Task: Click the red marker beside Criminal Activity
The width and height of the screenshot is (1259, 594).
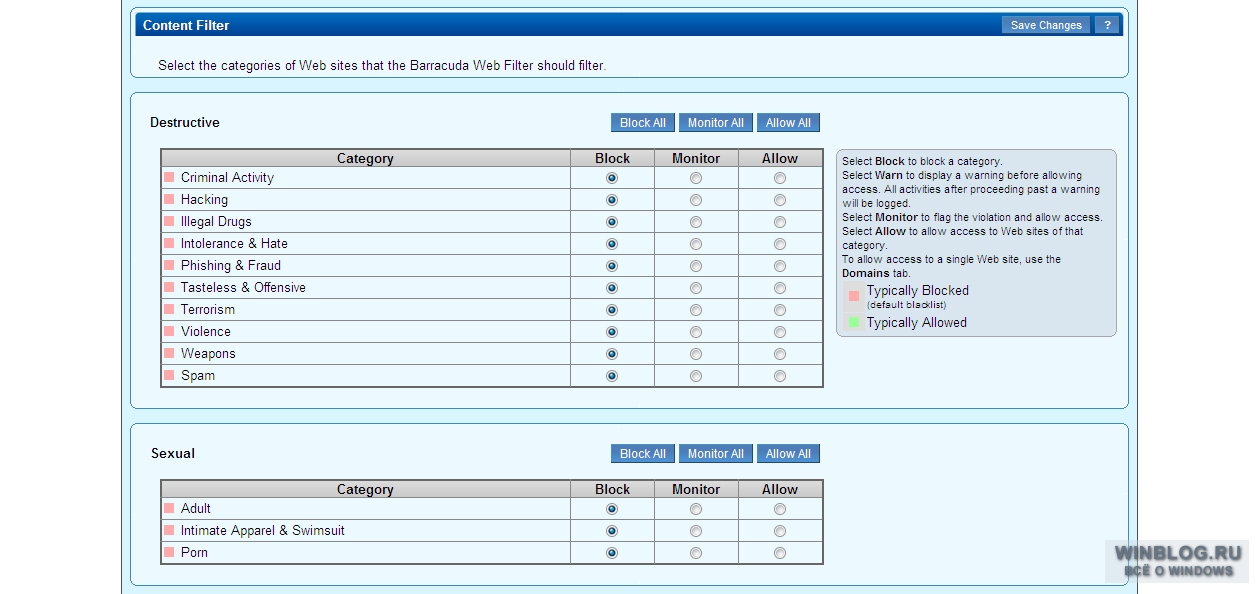Action: point(169,178)
